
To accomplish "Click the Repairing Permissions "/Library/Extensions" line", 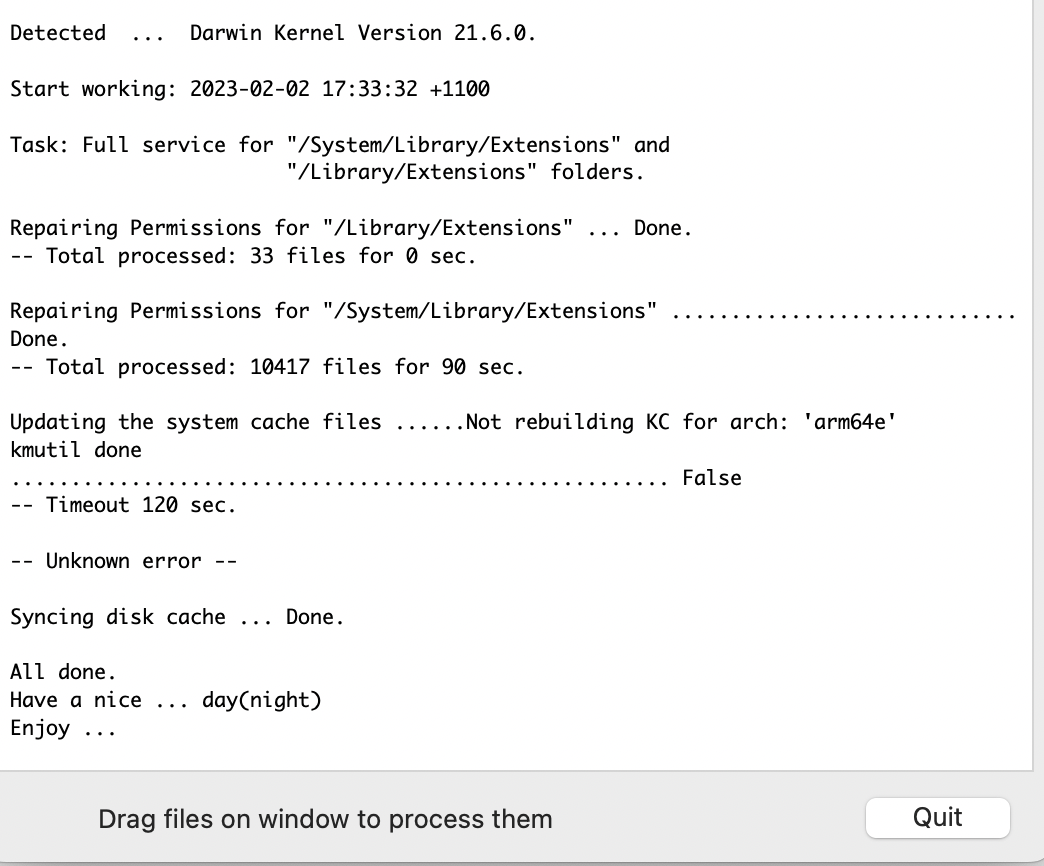I will pyautogui.click(x=351, y=228).
